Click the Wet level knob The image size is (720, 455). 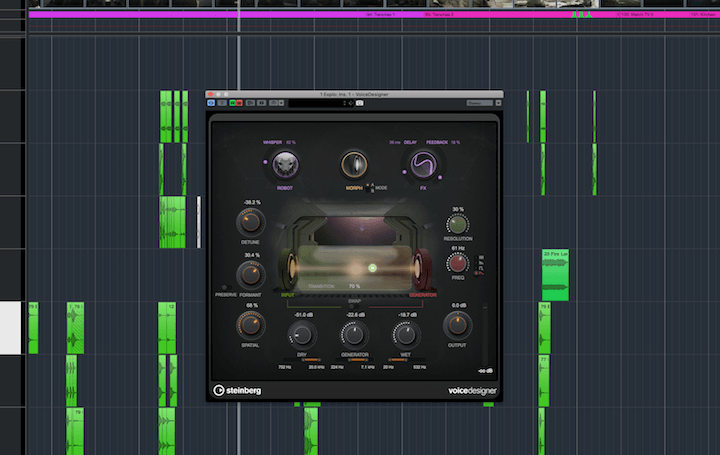pos(406,335)
